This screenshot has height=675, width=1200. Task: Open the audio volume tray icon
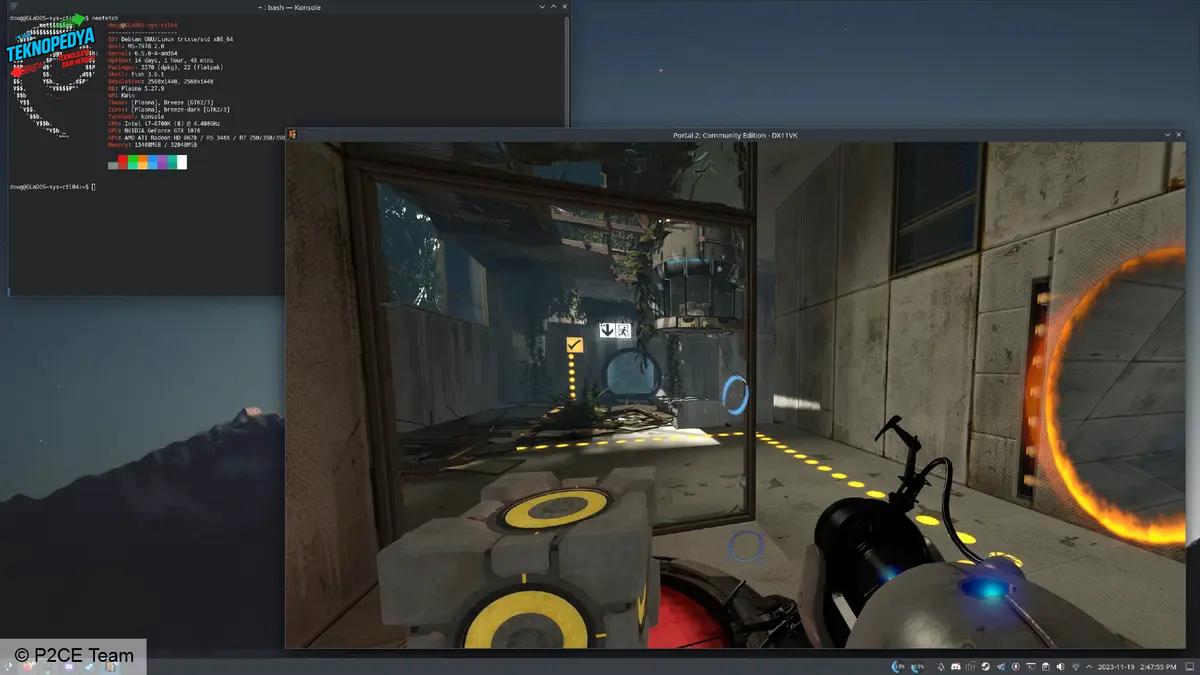(1060, 666)
